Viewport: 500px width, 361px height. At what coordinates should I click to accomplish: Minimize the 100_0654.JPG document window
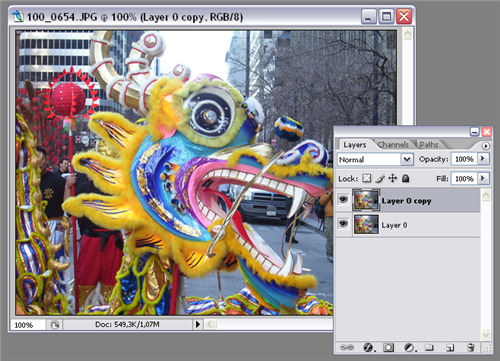point(369,16)
